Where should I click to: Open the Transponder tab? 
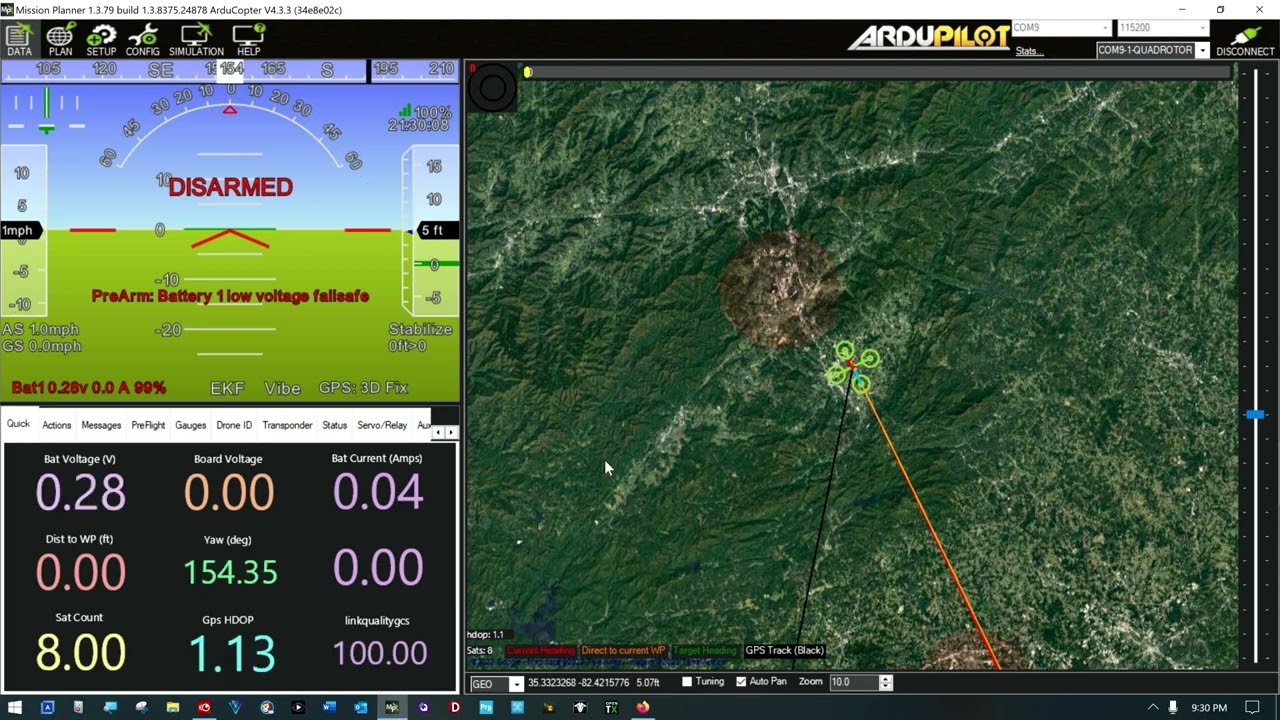tap(287, 425)
